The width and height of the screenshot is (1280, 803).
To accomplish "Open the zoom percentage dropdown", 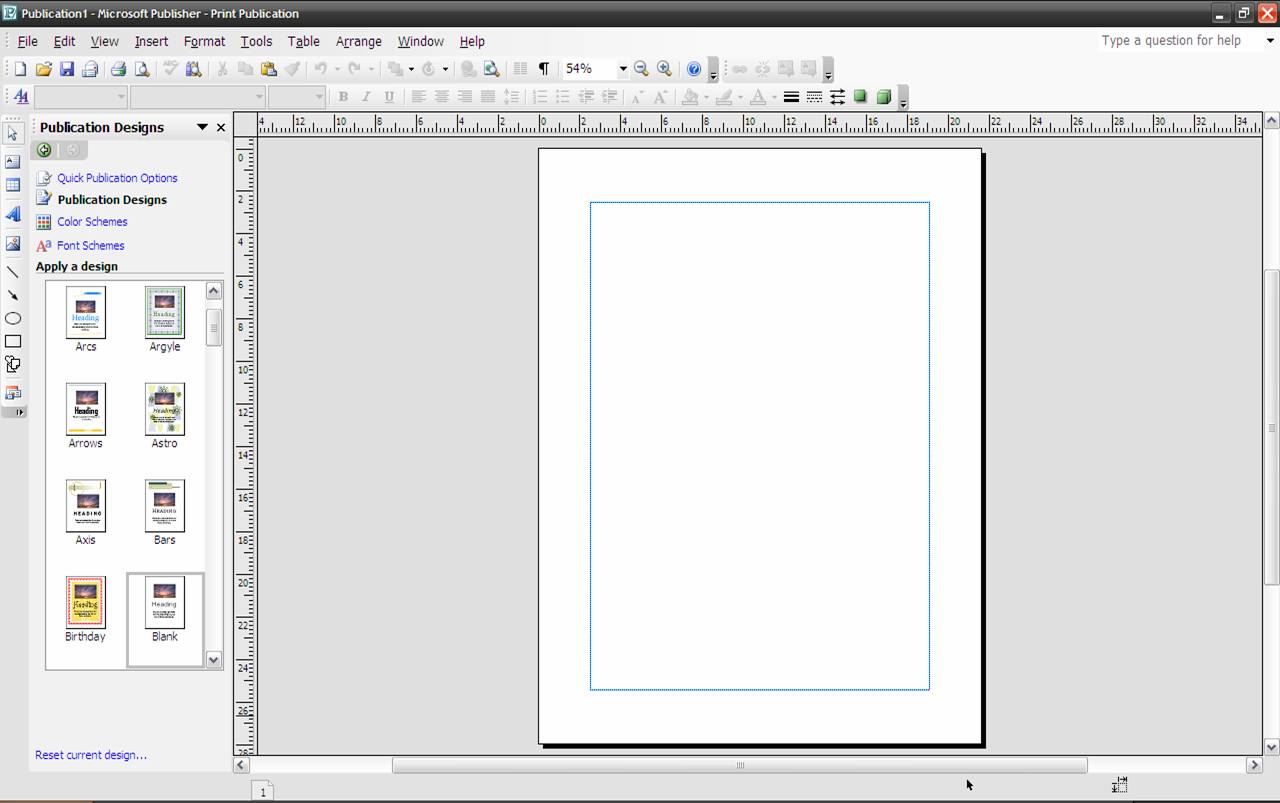I will (622, 69).
